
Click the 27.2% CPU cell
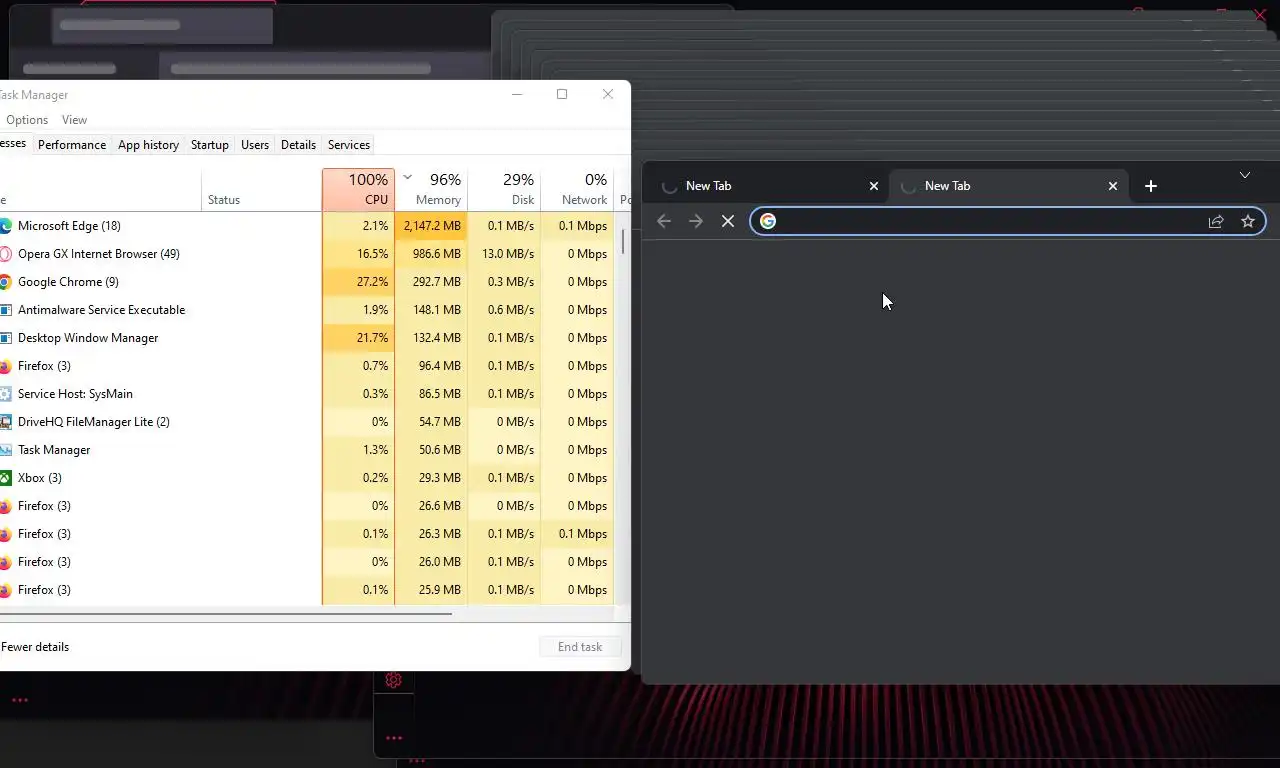tap(359, 282)
